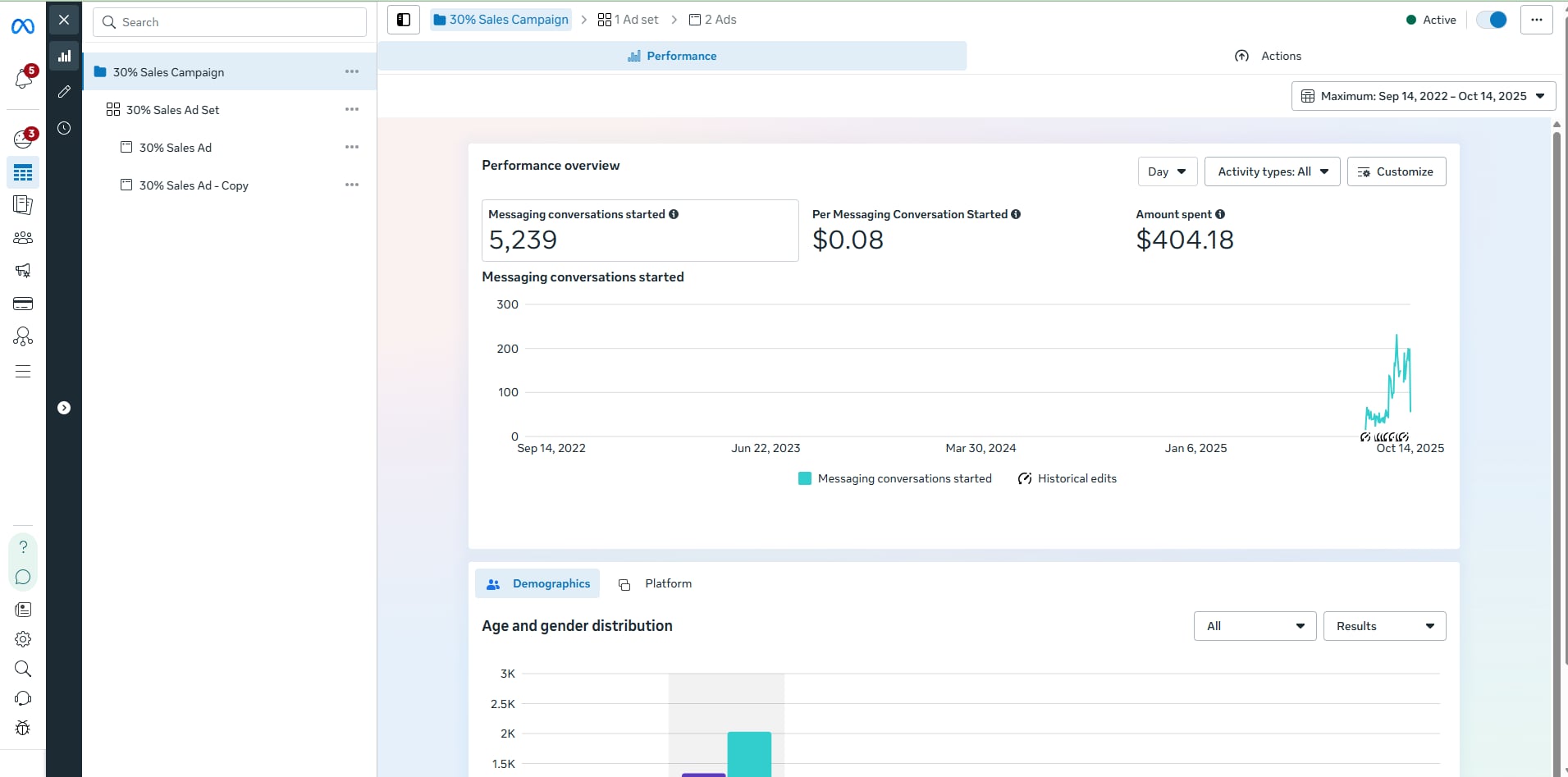Click the Search input field
The height and width of the screenshot is (777, 1568).
[x=230, y=22]
